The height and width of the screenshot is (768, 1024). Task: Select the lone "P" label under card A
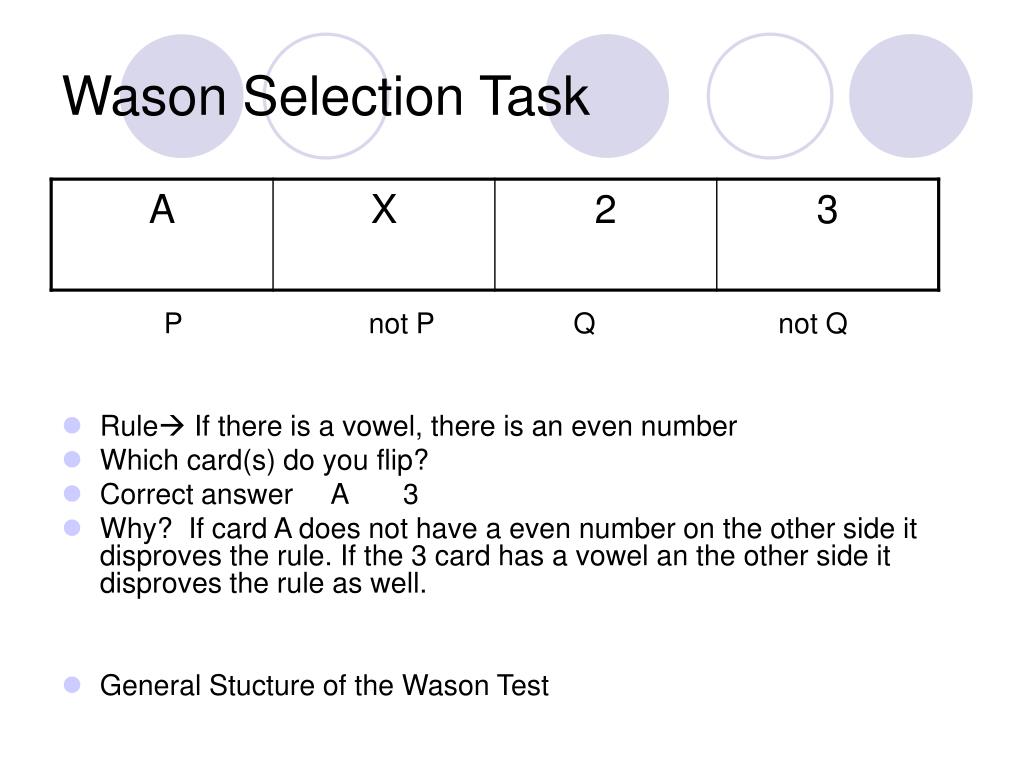point(173,324)
